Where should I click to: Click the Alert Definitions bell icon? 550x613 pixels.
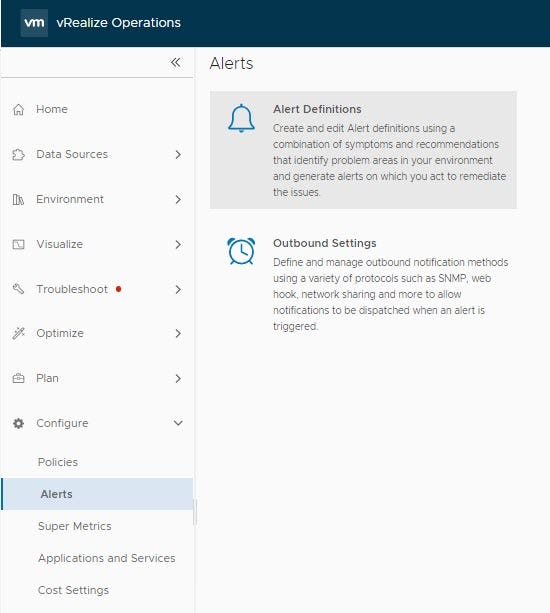[x=241, y=118]
